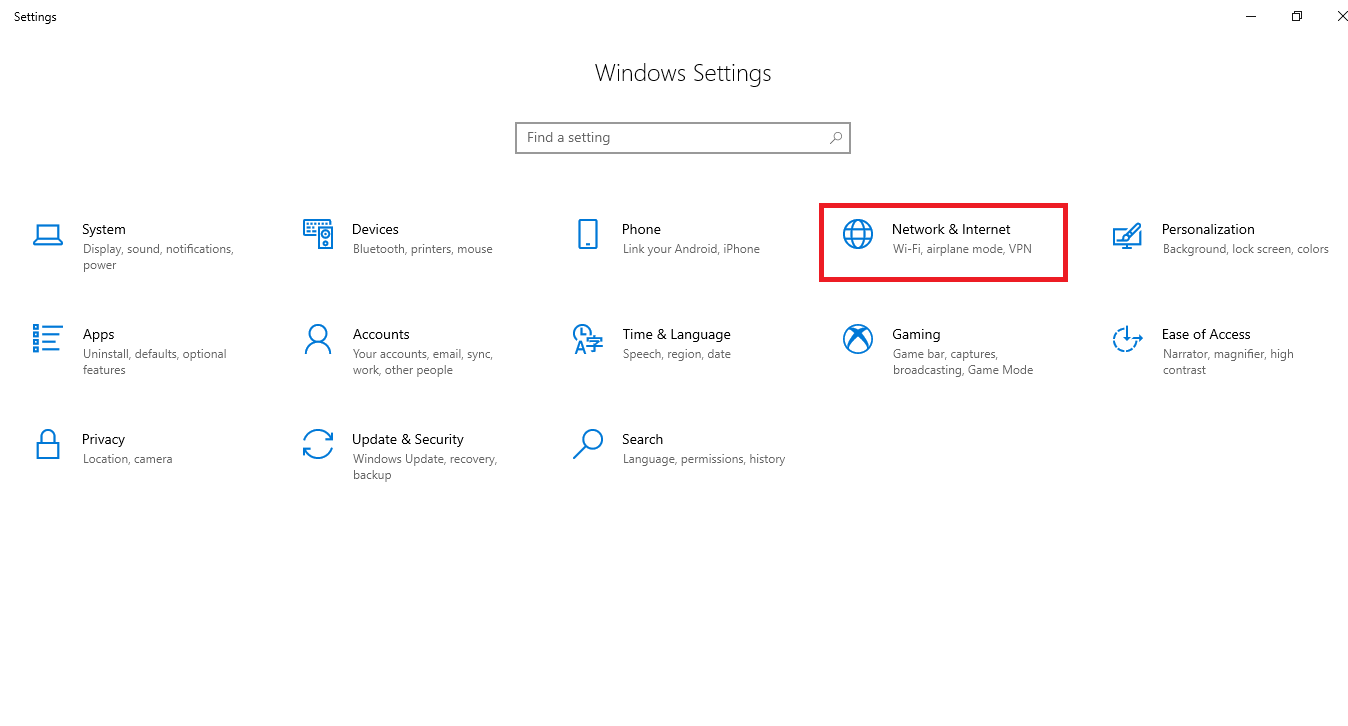Click the Windows Settings page title
This screenshot has height=726, width=1348.
(683, 73)
